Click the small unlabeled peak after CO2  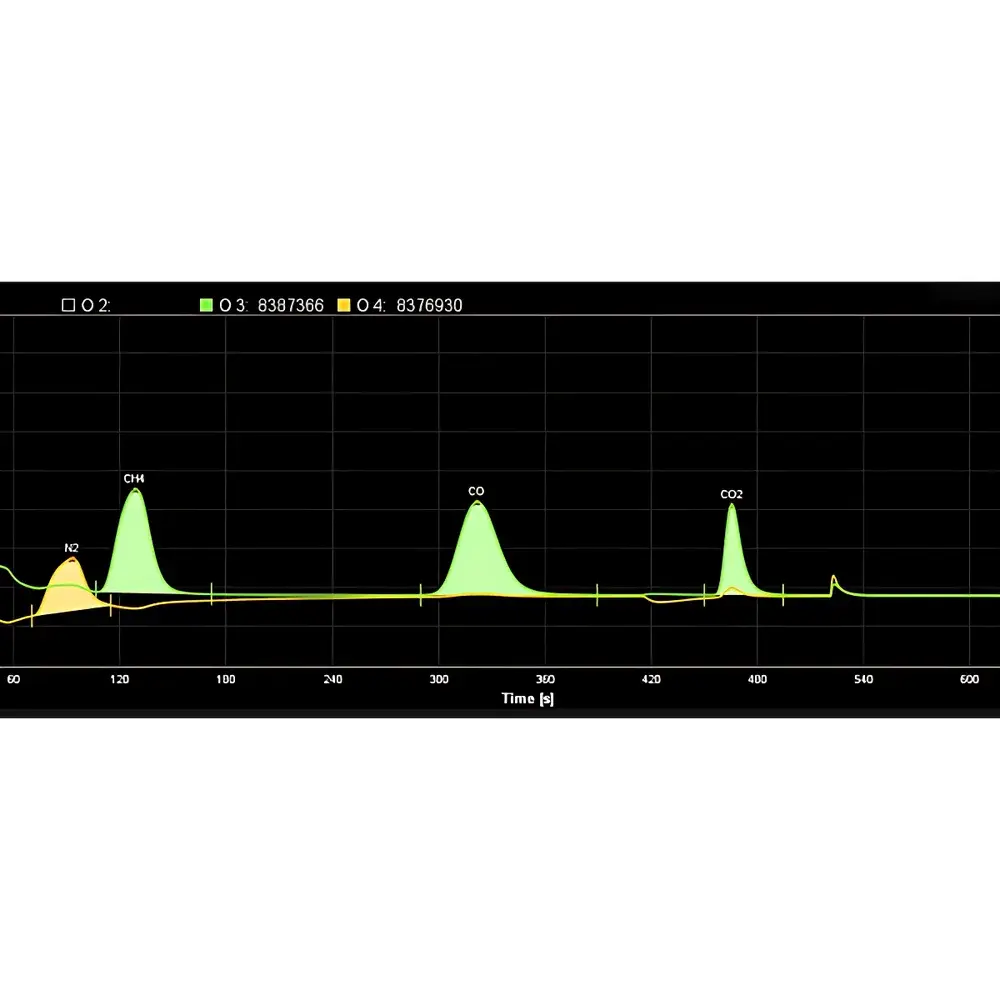pyautogui.click(x=833, y=580)
